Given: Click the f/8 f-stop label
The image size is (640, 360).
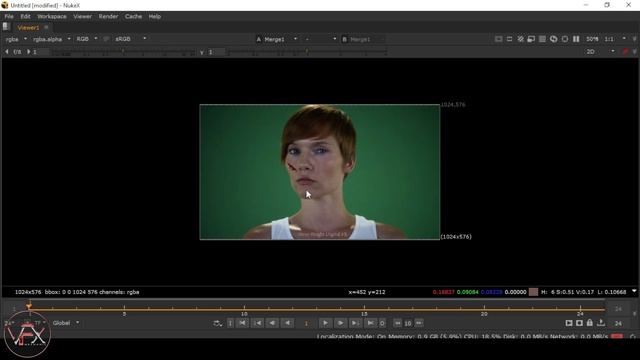Looking at the screenshot, I should pos(17,52).
